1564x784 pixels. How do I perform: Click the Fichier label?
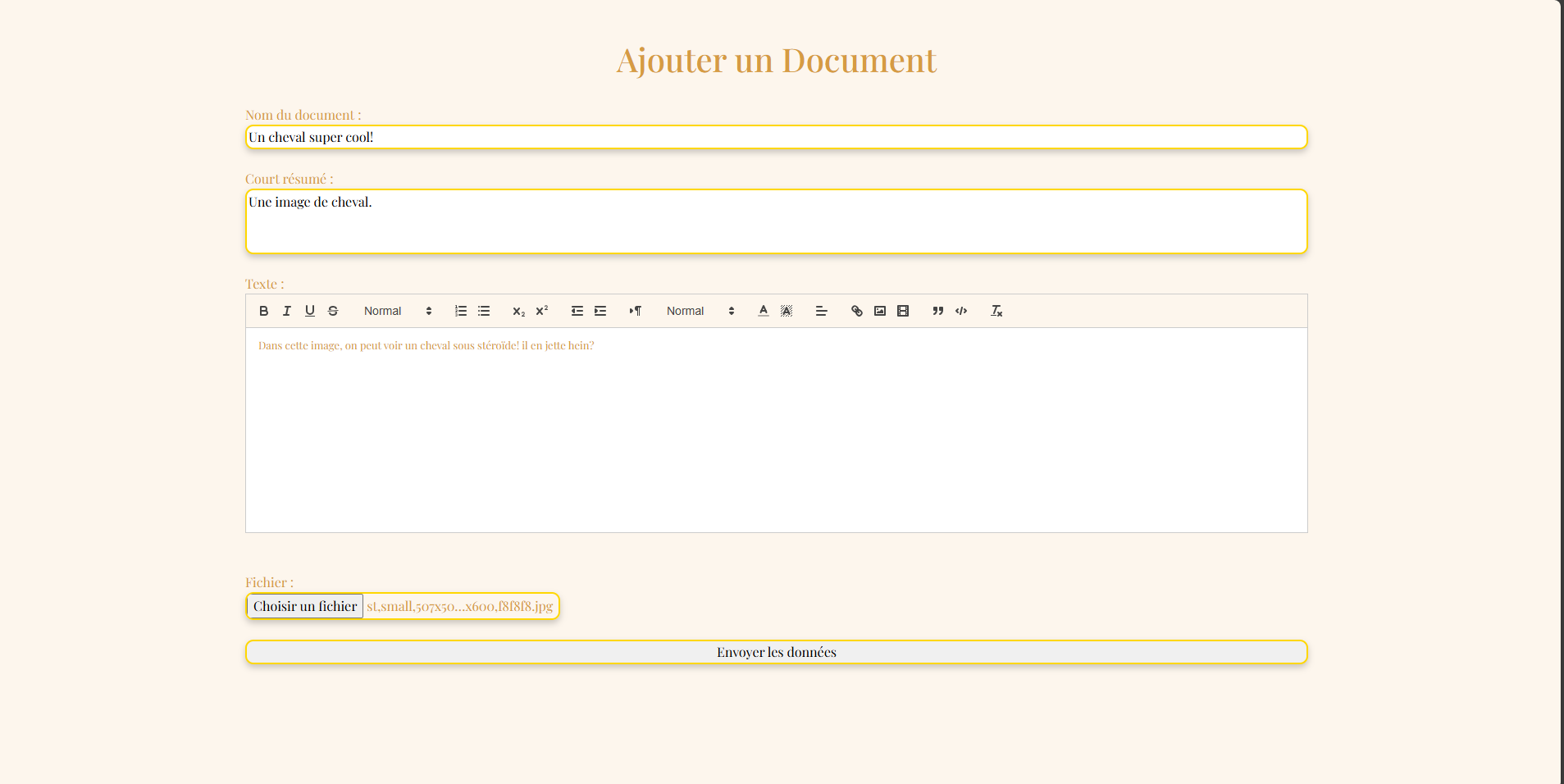click(270, 582)
